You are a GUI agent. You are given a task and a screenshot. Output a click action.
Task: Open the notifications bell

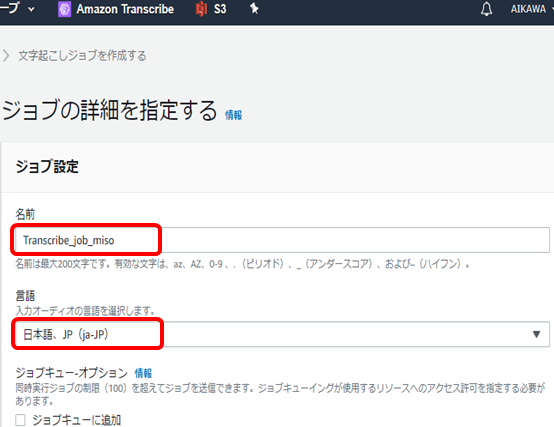(487, 9)
